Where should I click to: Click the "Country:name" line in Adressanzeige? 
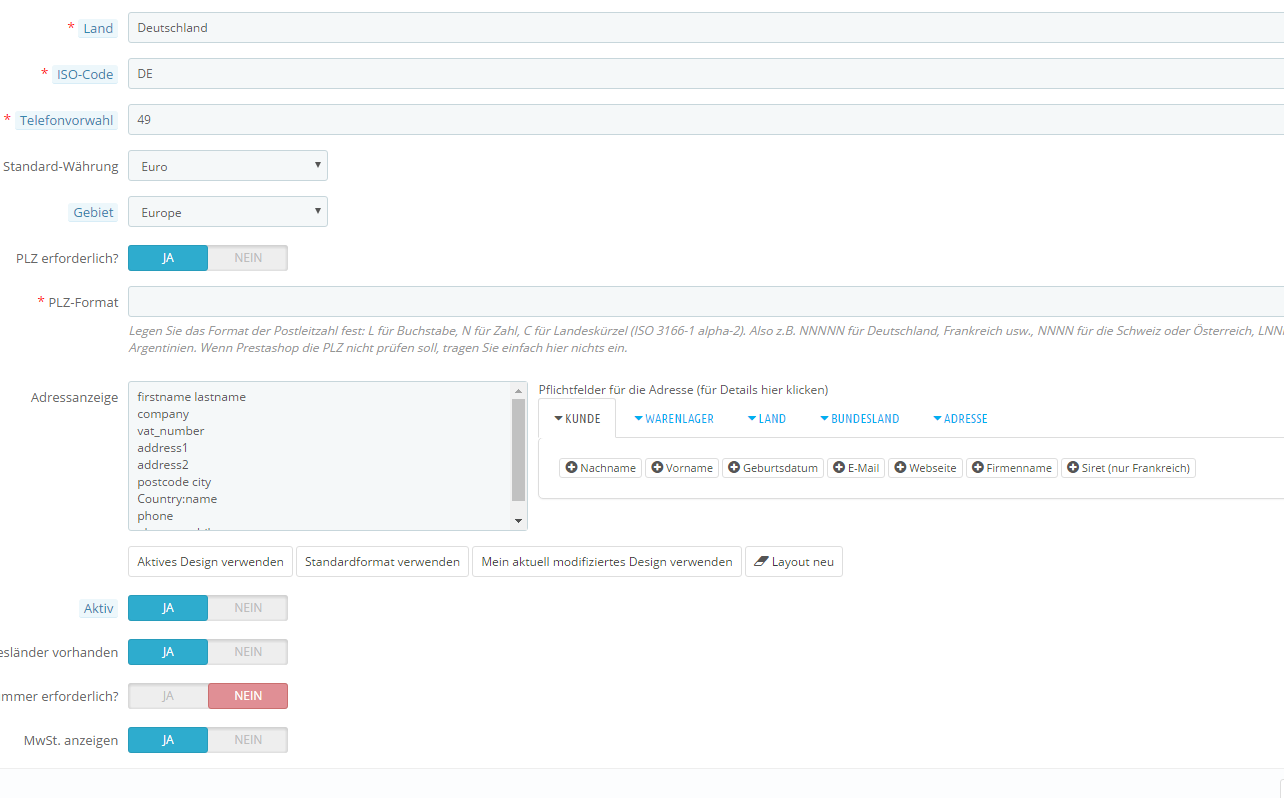[177, 499]
